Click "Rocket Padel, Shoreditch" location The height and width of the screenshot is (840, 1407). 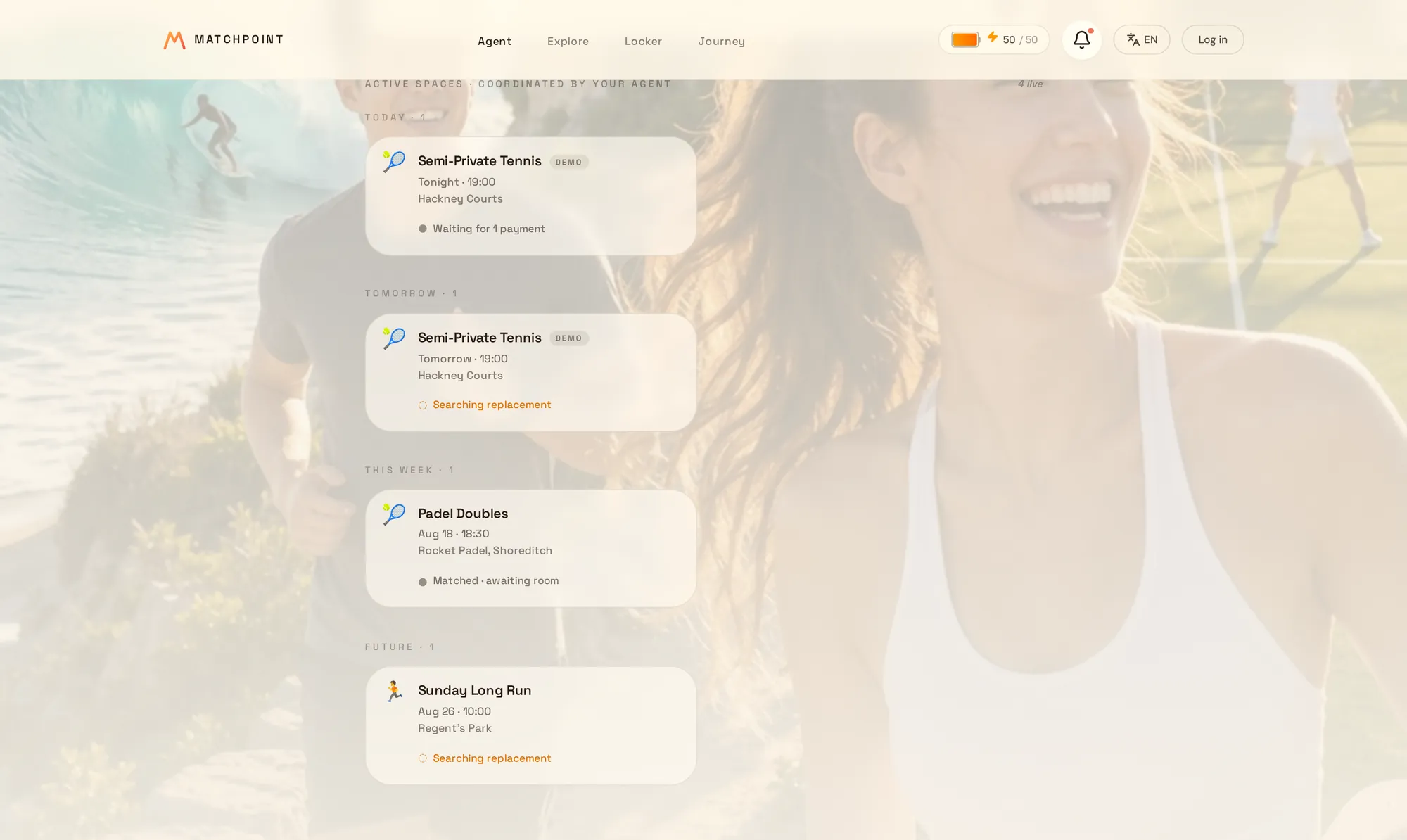(485, 550)
